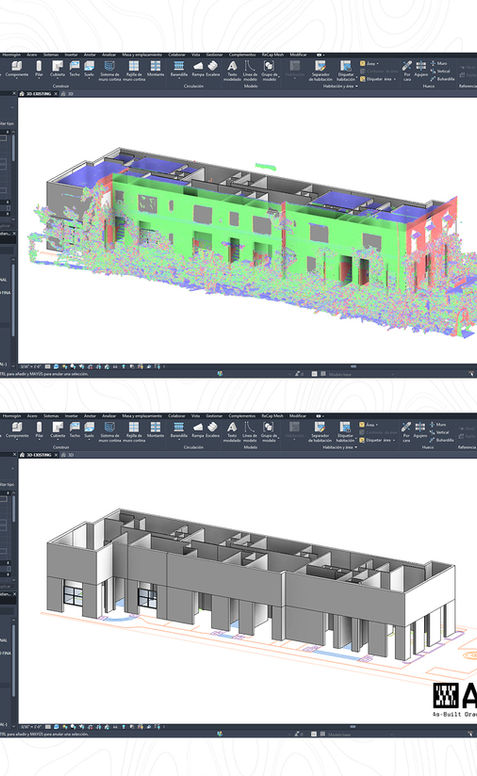Pick Techo tool in point cloud window

point(74,69)
